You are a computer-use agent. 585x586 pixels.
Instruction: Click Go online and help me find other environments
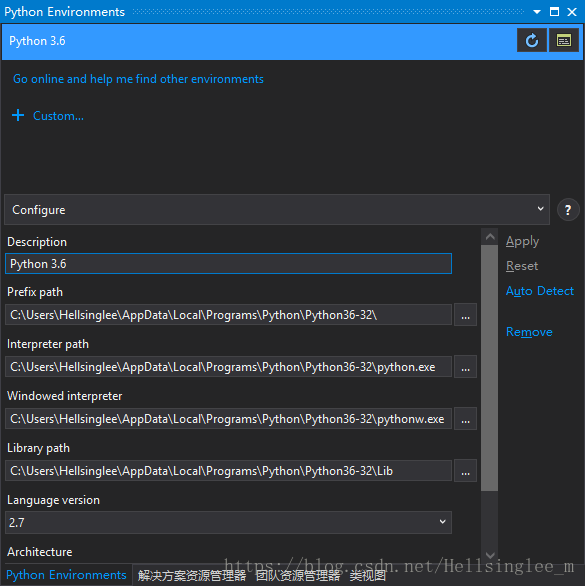[x=138, y=79]
